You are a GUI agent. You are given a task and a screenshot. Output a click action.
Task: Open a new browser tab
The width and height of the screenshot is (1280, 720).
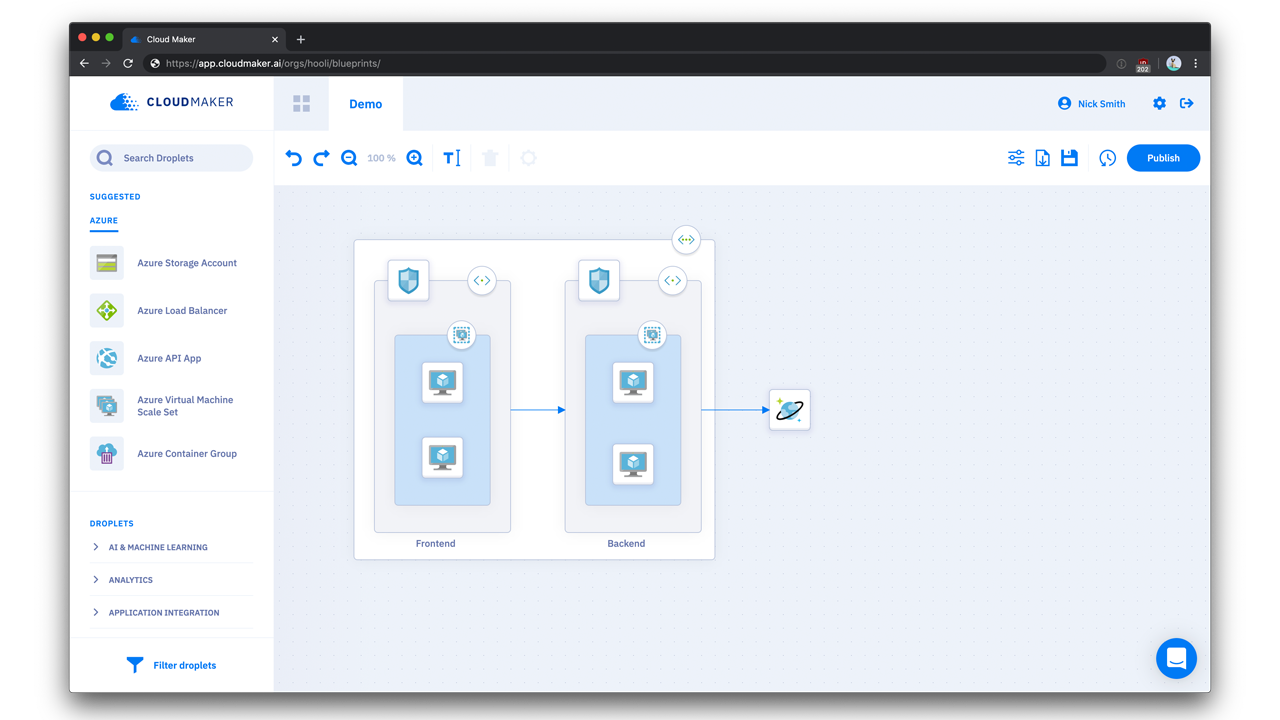[301, 39]
